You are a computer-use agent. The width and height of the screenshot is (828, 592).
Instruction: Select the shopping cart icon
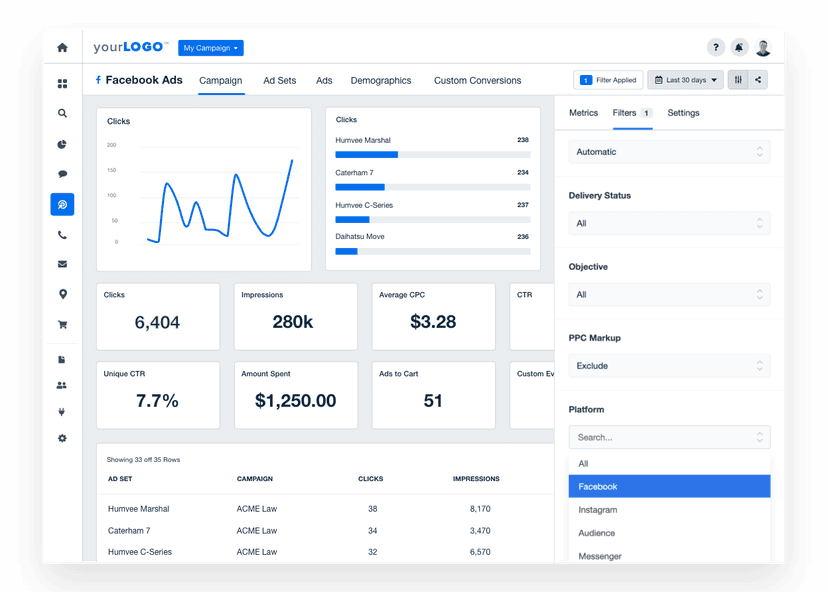[x=62, y=324]
